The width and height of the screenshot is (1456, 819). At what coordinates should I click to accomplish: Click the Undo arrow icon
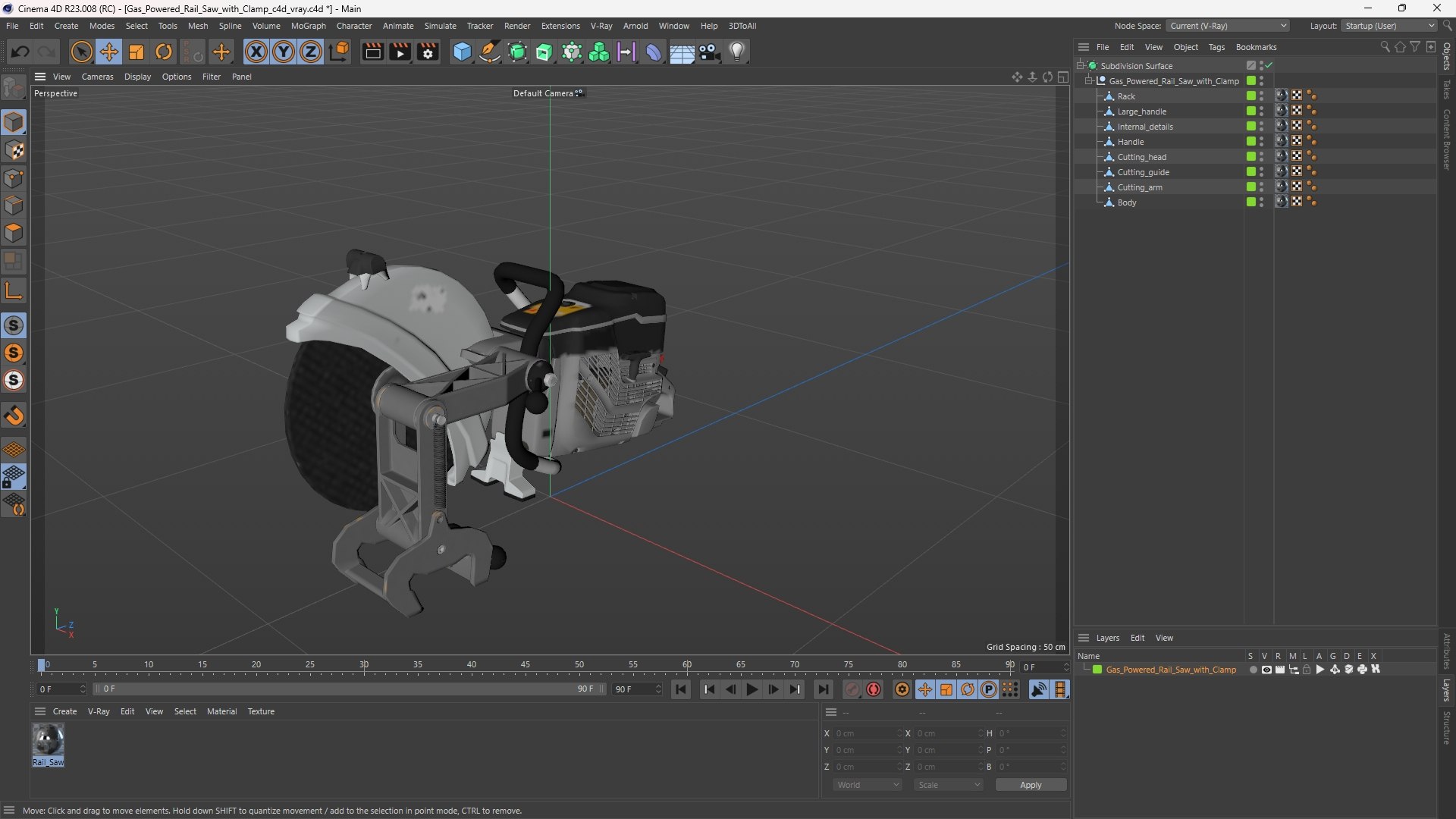20,52
